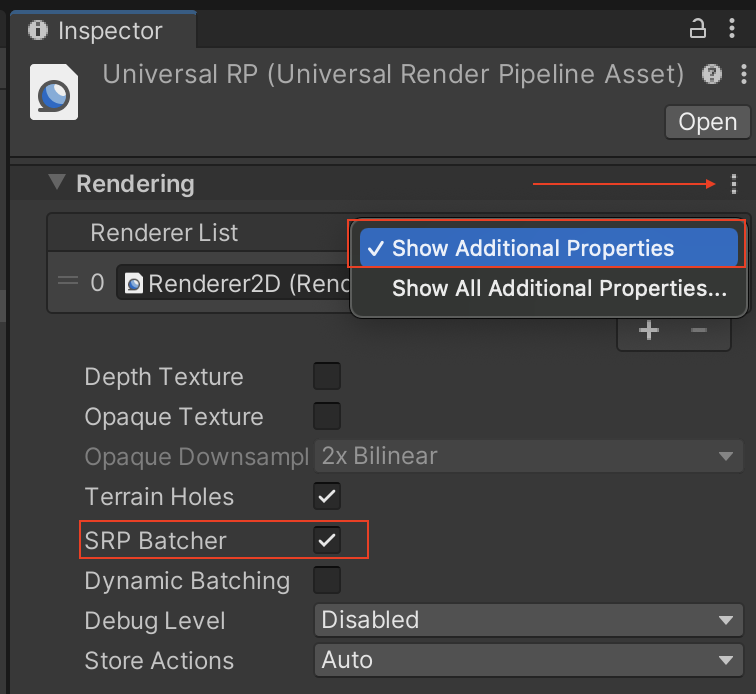Screen dimensions: 756x694
Task: Disable the SRP Batcher checkbox
Action: point(327,540)
